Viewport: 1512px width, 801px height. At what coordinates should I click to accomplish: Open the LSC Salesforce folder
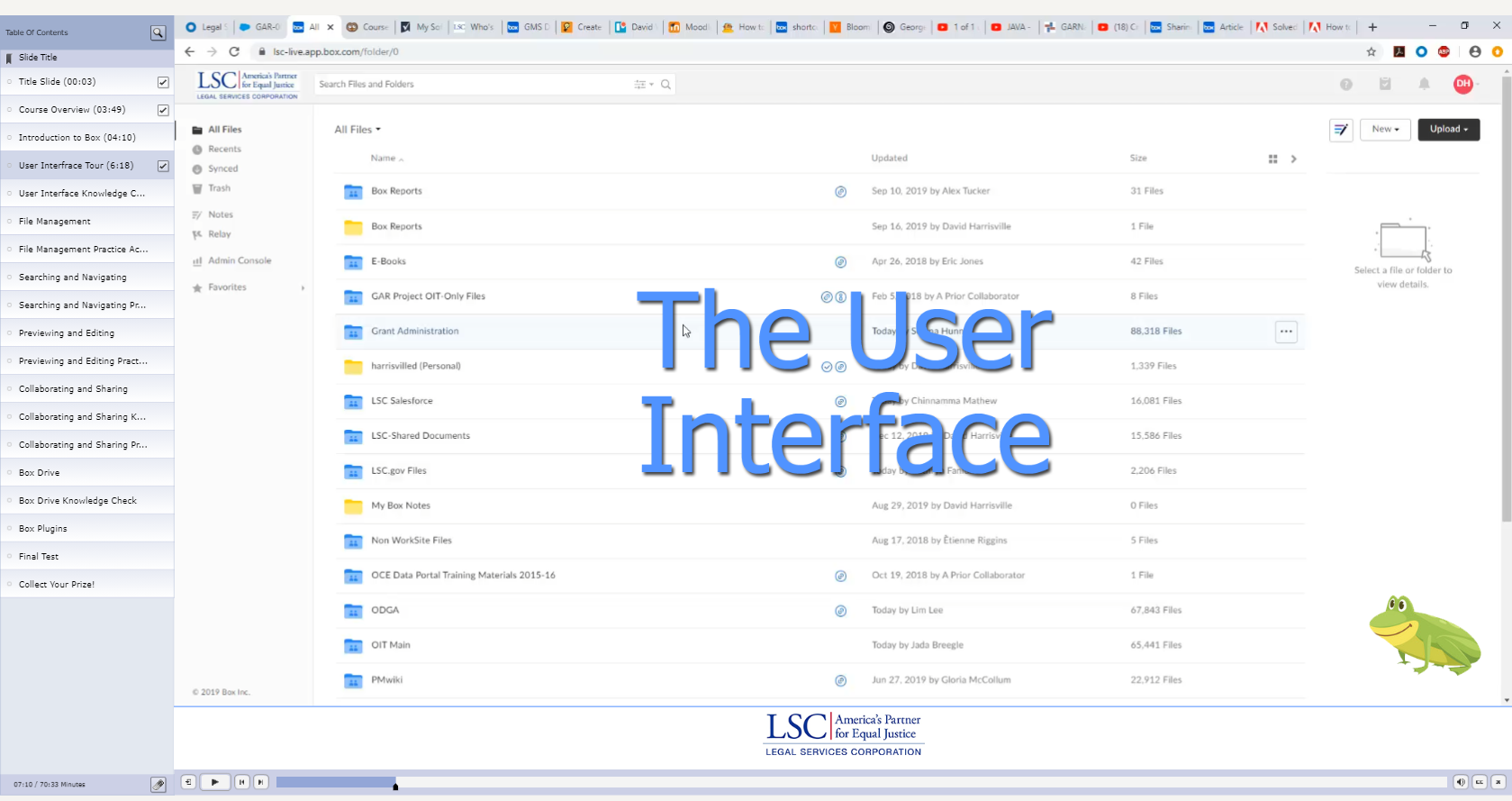point(402,401)
